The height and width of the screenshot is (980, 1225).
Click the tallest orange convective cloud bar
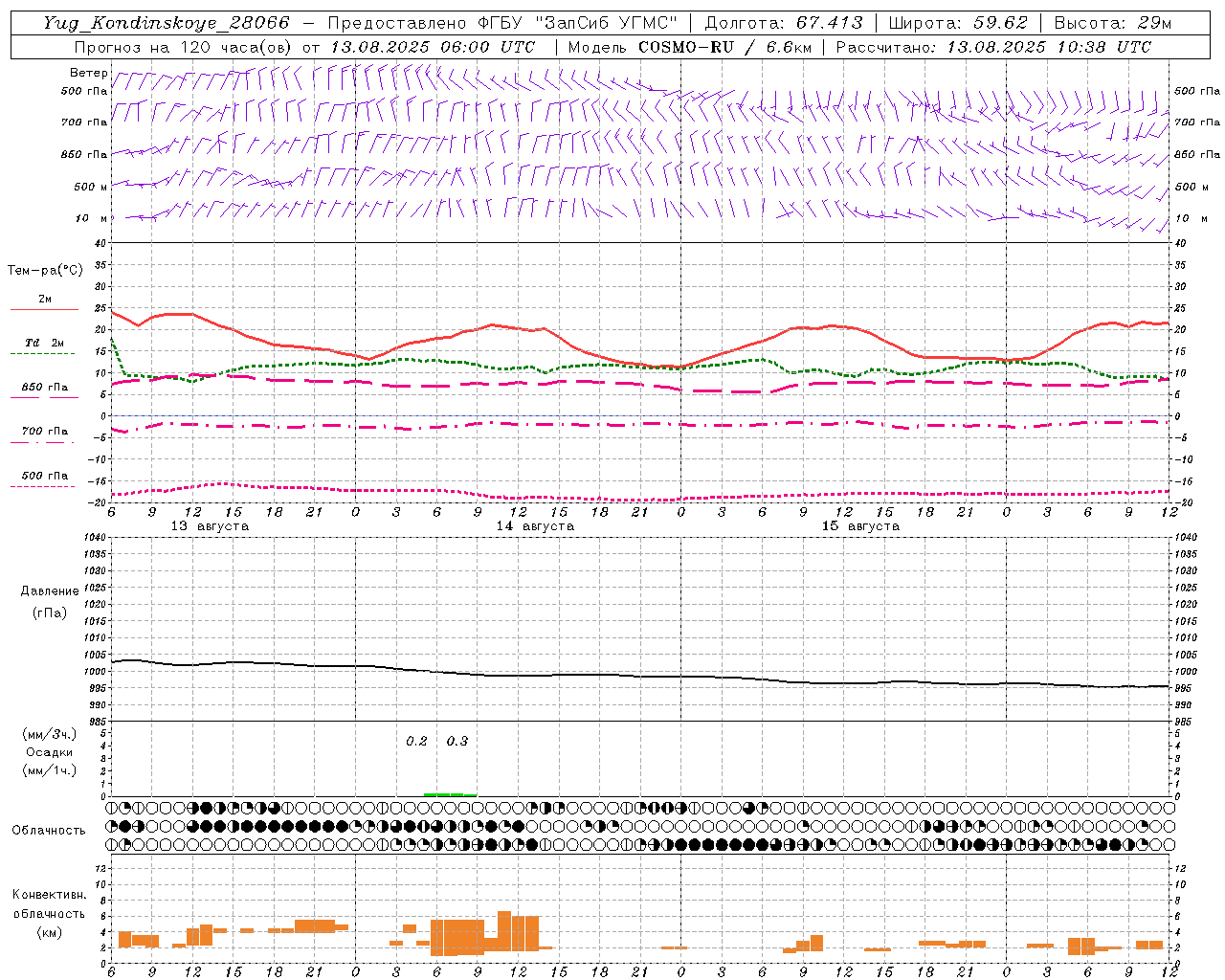[504, 930]
